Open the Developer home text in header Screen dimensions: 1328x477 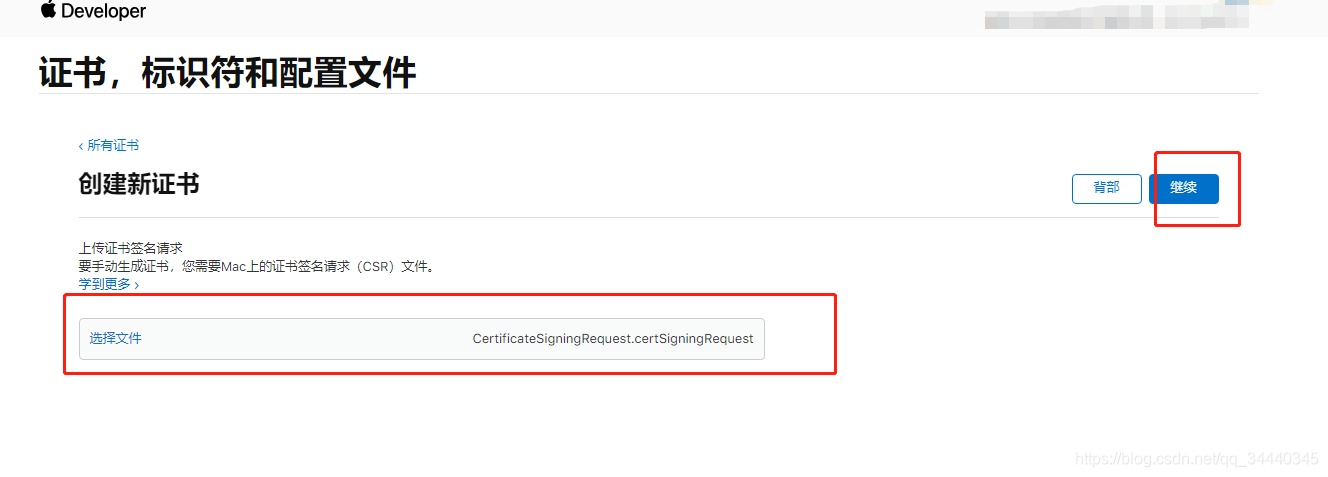pos(104,11)
